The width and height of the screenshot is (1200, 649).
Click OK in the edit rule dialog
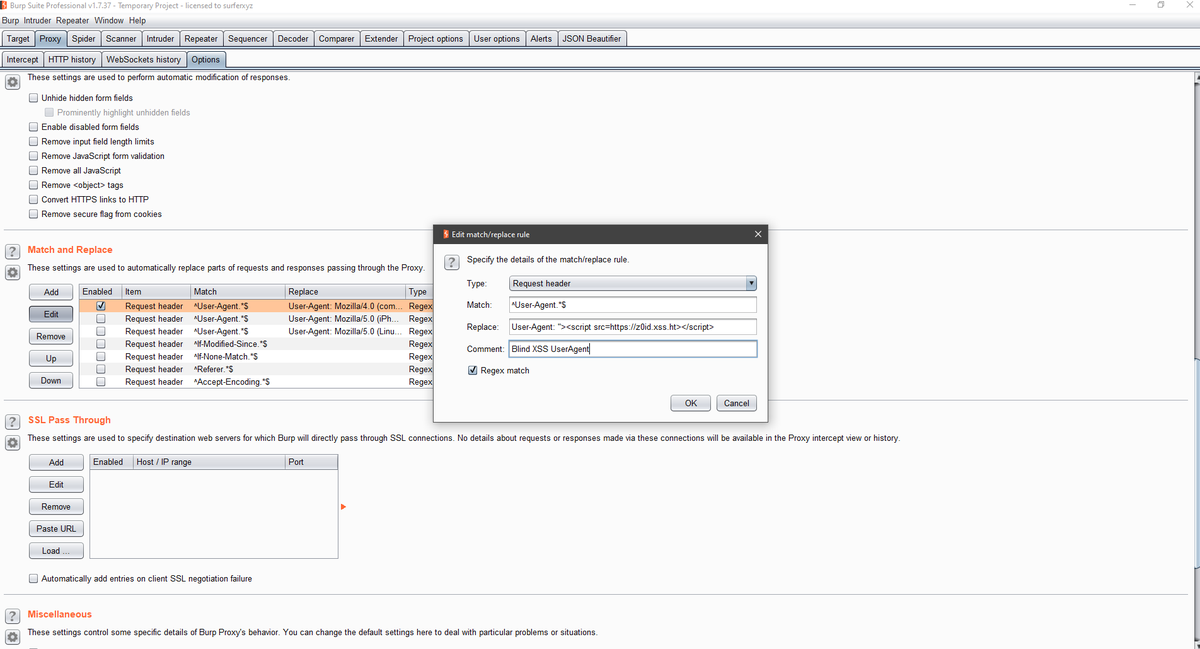pos(691,403)
